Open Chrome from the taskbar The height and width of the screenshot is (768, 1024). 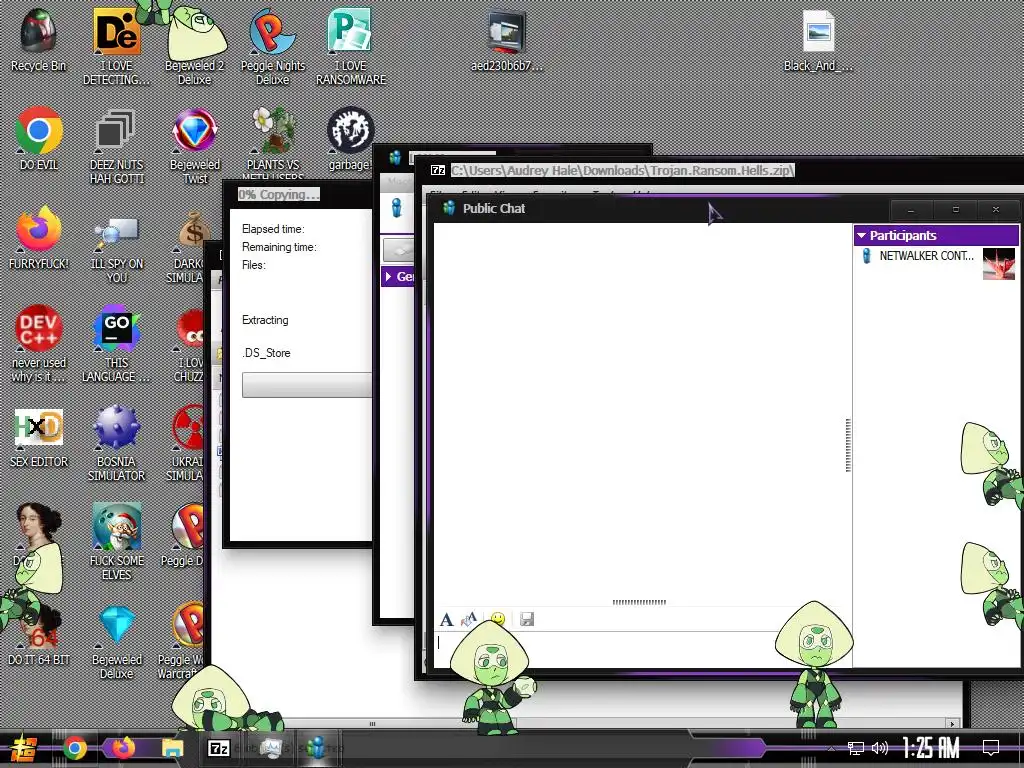(x=74, y=748)
